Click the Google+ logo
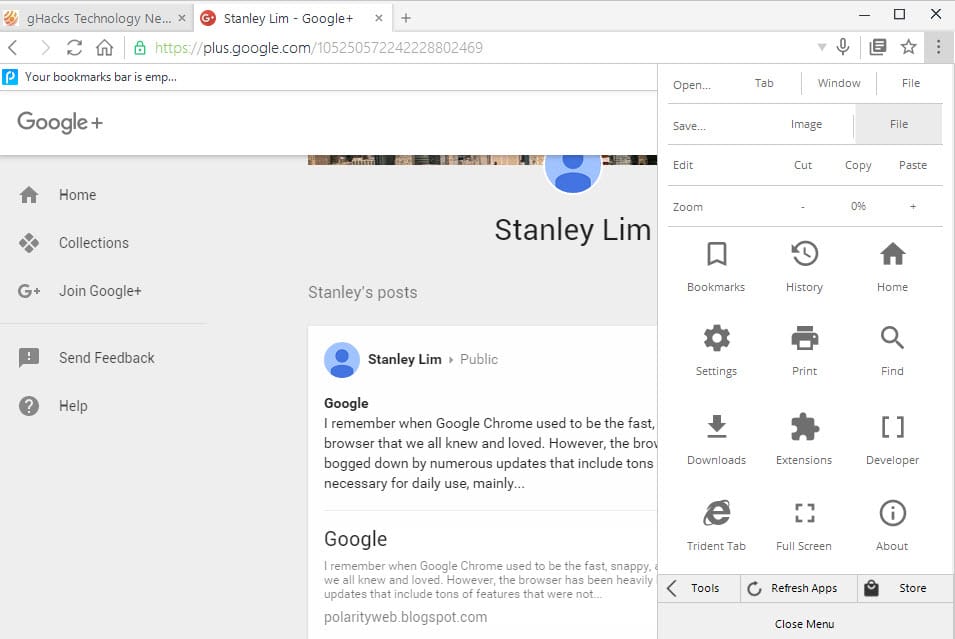This screenshot has width=955, height=639. pos(60,122)
